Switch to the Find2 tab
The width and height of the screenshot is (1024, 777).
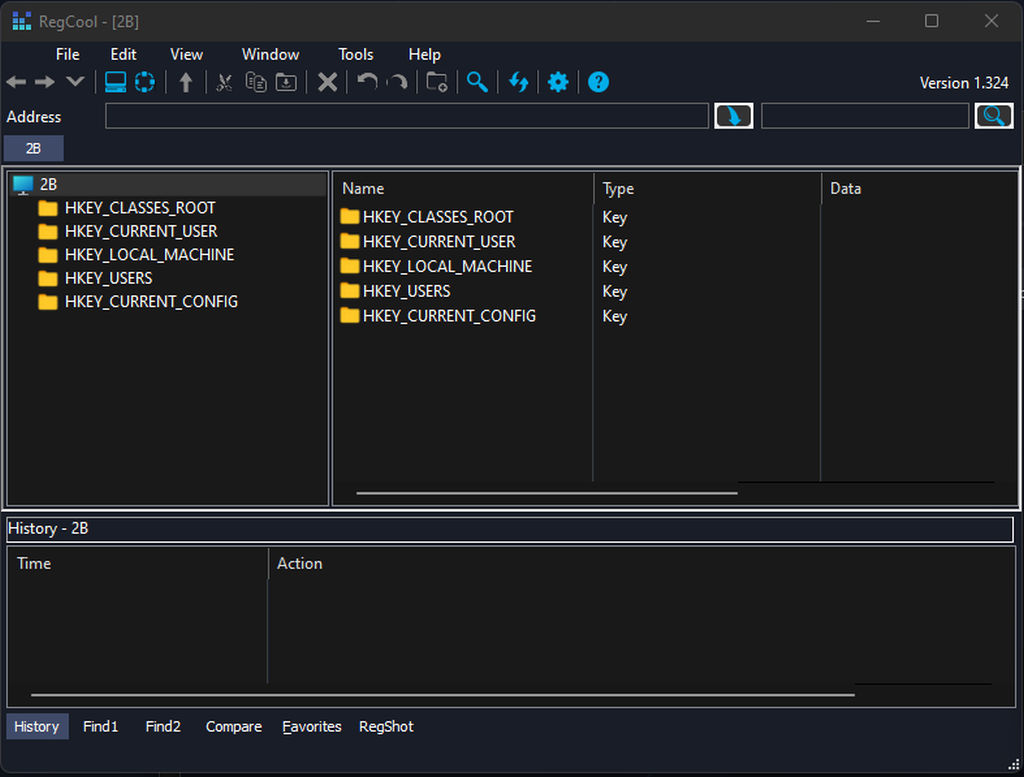tap(163, 727)
